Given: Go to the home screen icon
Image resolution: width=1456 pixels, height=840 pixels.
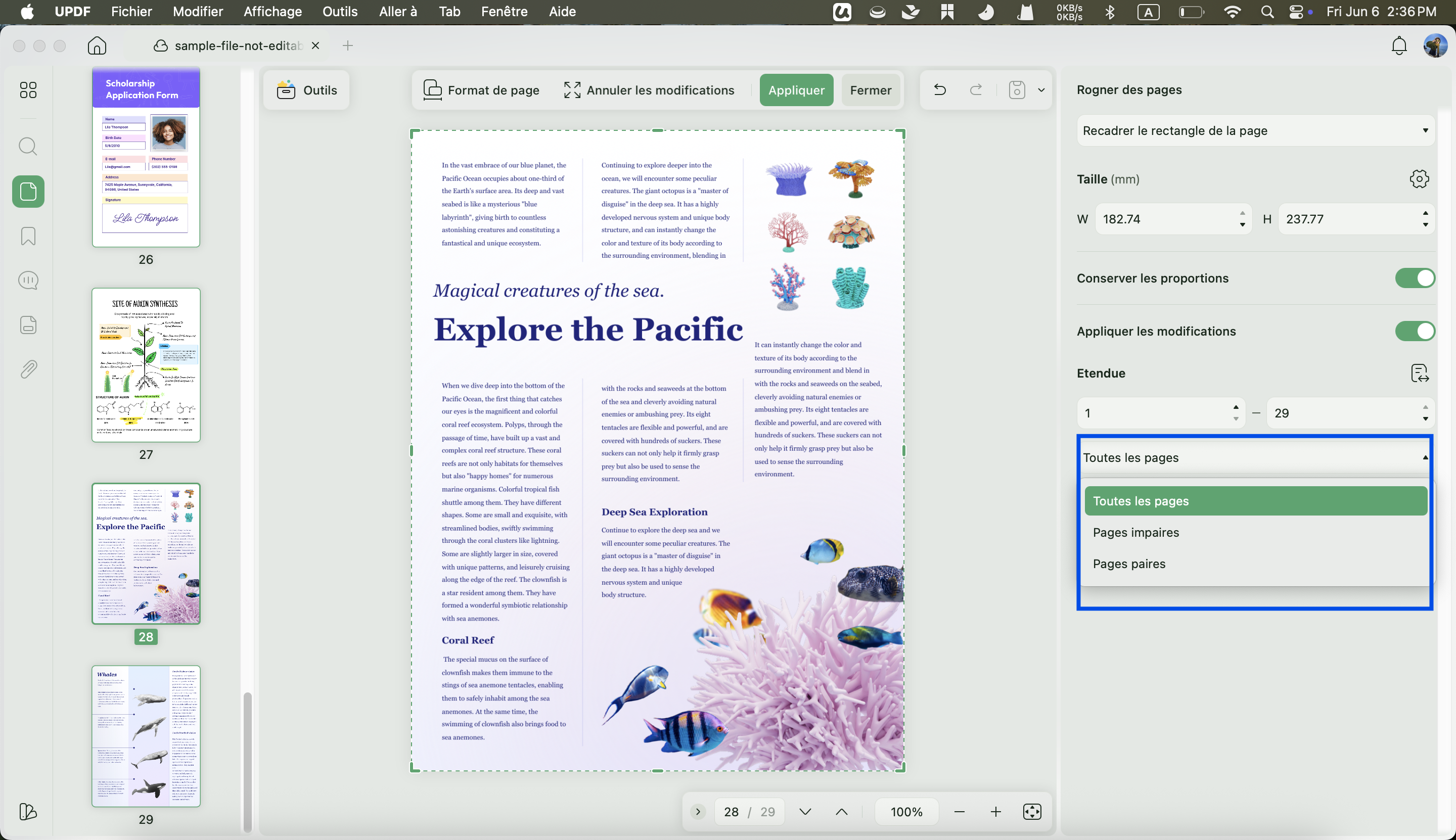Looking at the screenshot, I should point(97,45).
